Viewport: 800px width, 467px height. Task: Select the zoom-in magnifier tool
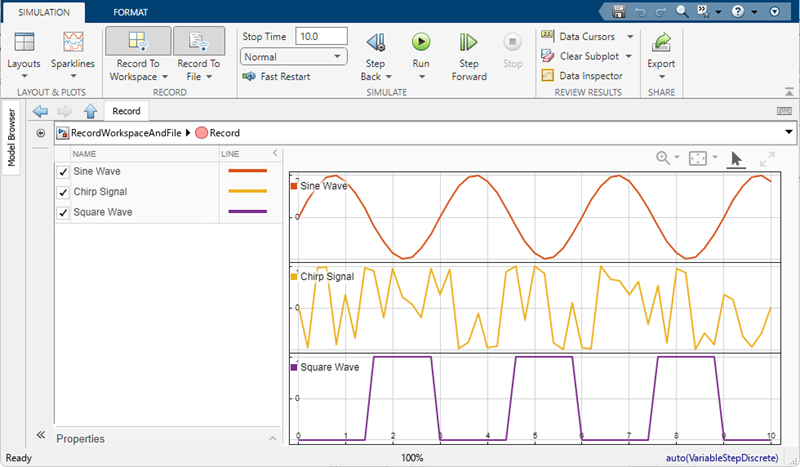point(663,158)
